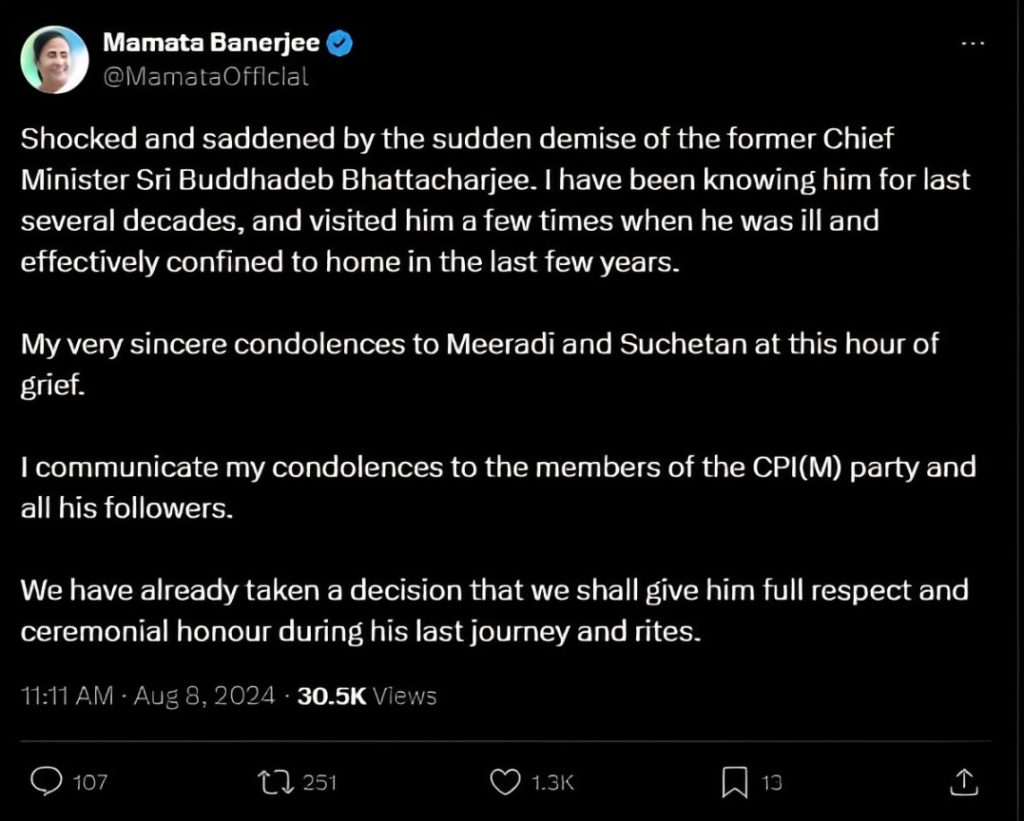Screen dimensions: 1024x821
Task: View the 30.5K Views analytics
Action: tap(367, 696)
